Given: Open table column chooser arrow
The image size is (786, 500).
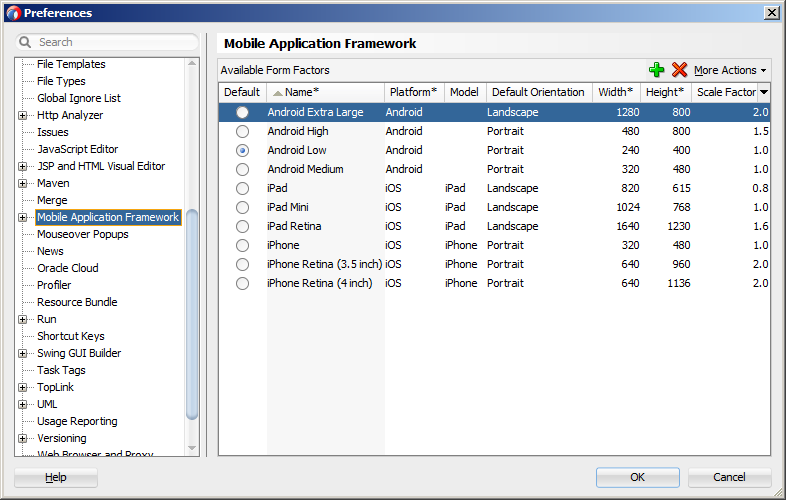Looking at the screenshot, I should pos(764,92).
